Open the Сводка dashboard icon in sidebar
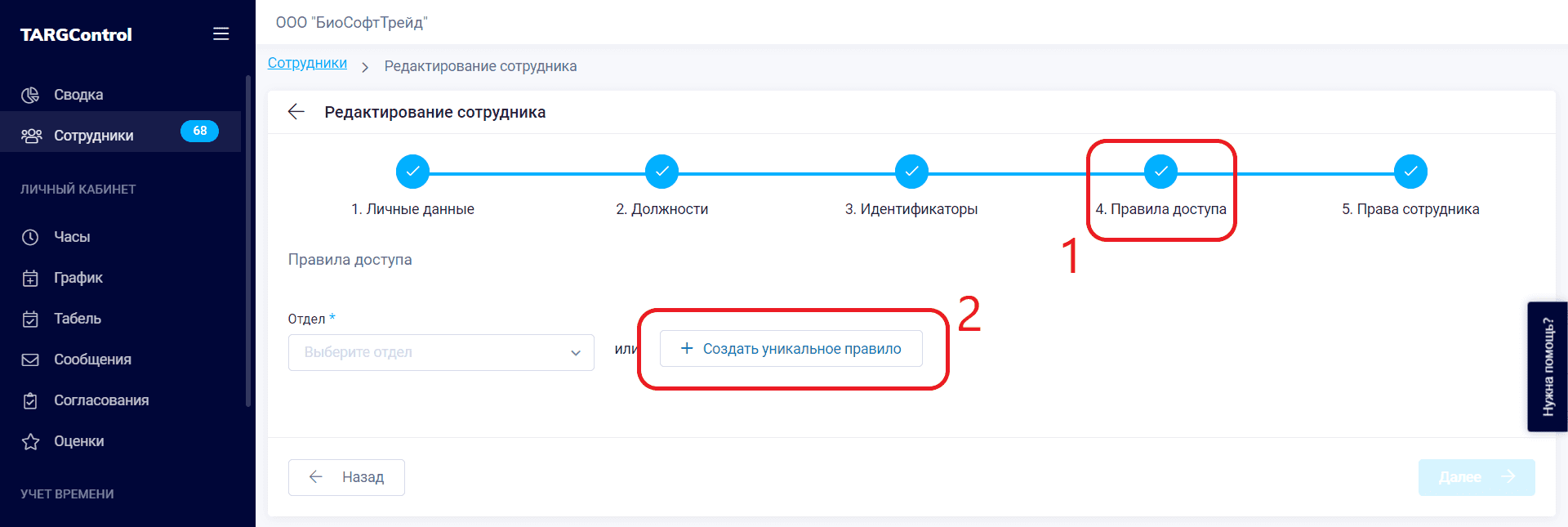Viewport: 1568px width, 527px height. point(30,94)
